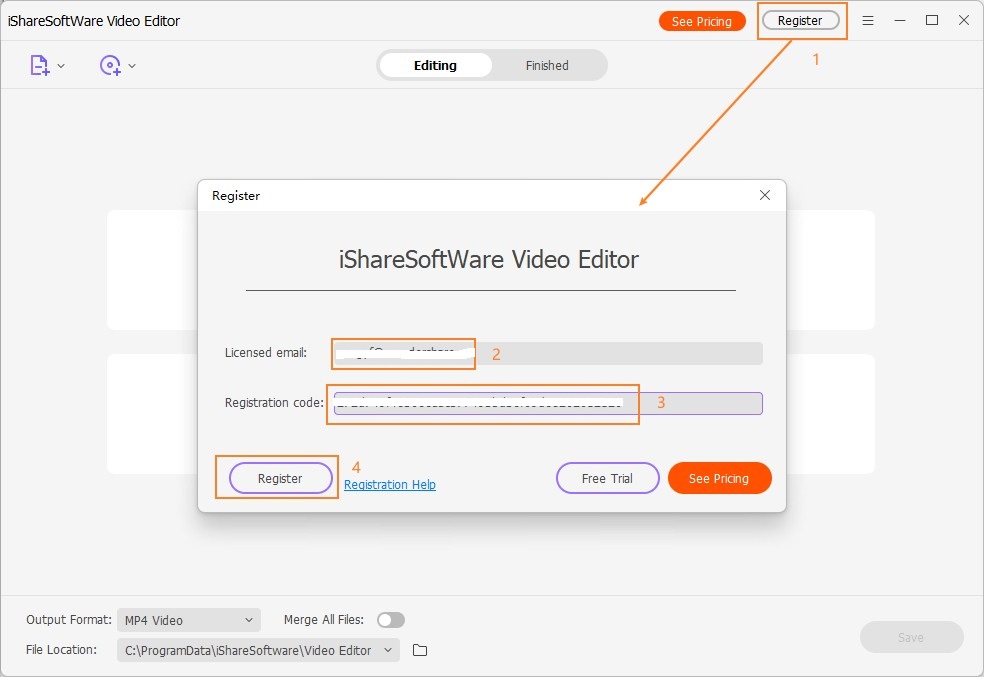Expand the Add Disc dropdown arrow
This screenshot has height=677, width=984.
pyautogui.click(x=132, y=66)
